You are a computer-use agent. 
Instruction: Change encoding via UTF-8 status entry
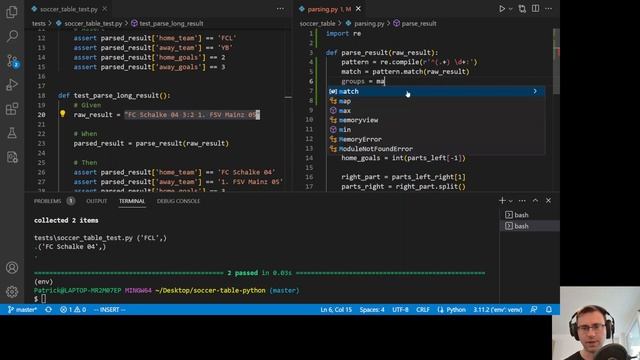tap(400, 309)
